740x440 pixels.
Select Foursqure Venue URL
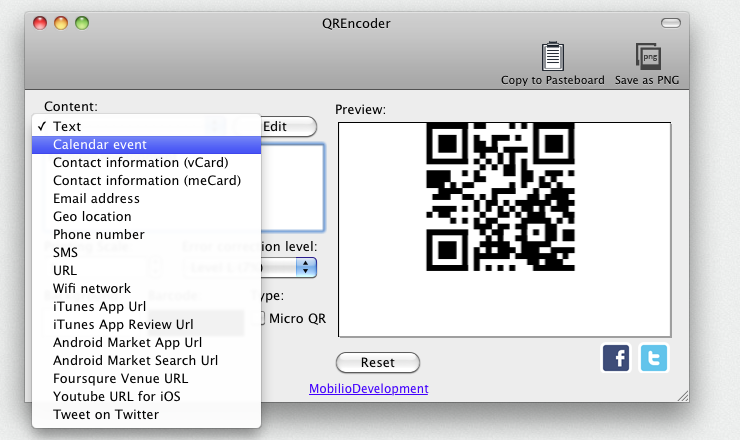pos(146,378)
